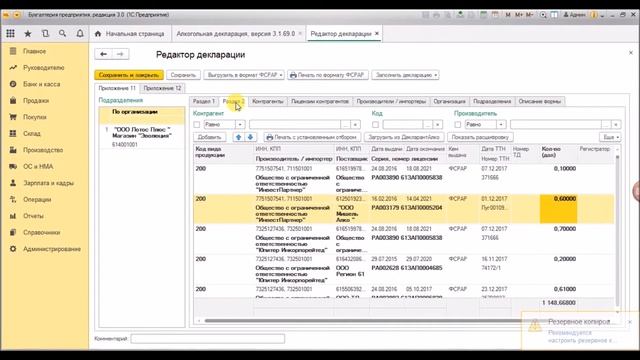Open notifications bell icon

click(80, 33)
